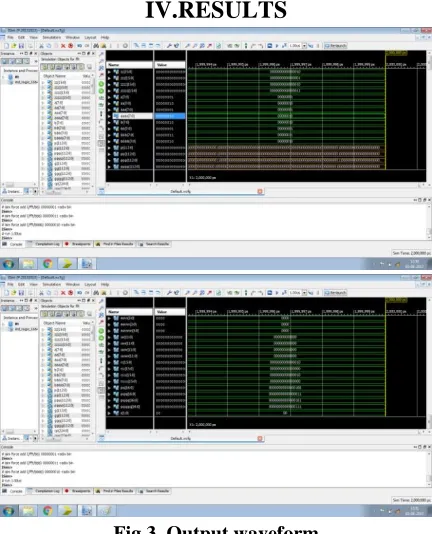Click green Next Transition icon in upper window
This screenshot has height=534, width=432.
click(x=102, y=91)
